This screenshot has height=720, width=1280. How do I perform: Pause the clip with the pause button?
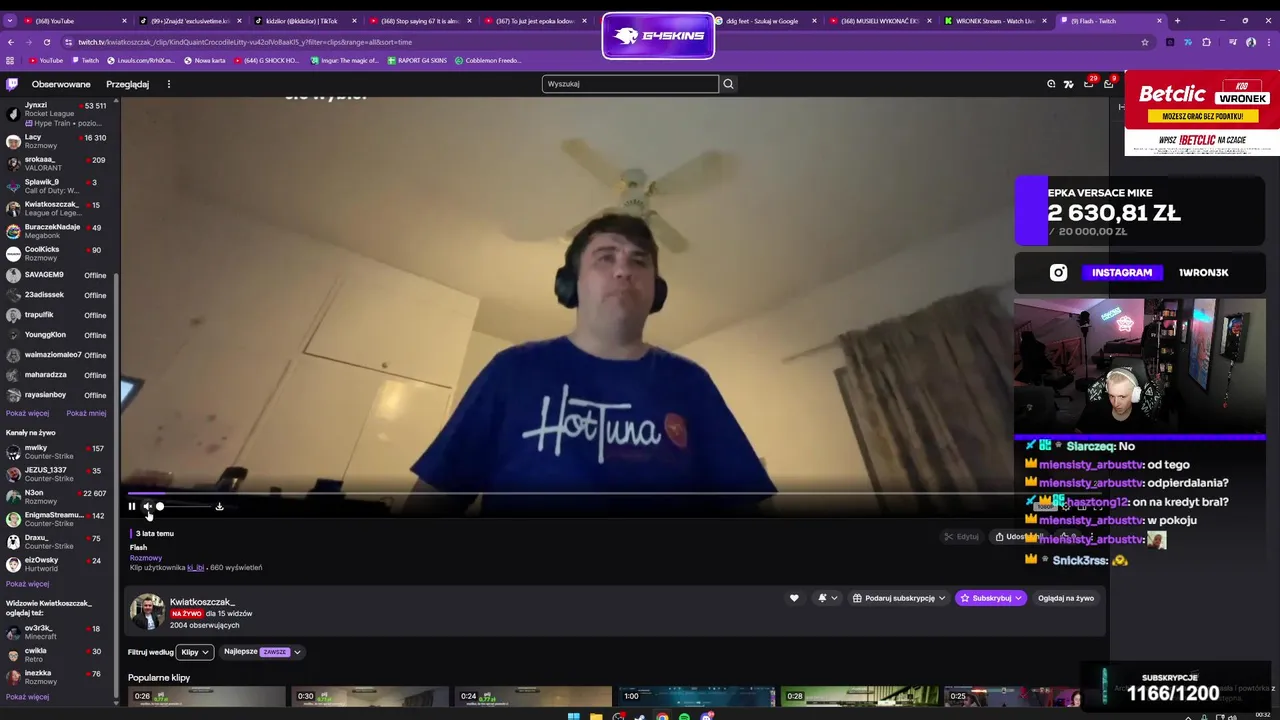pyautogui.click(x=131, y=506)
